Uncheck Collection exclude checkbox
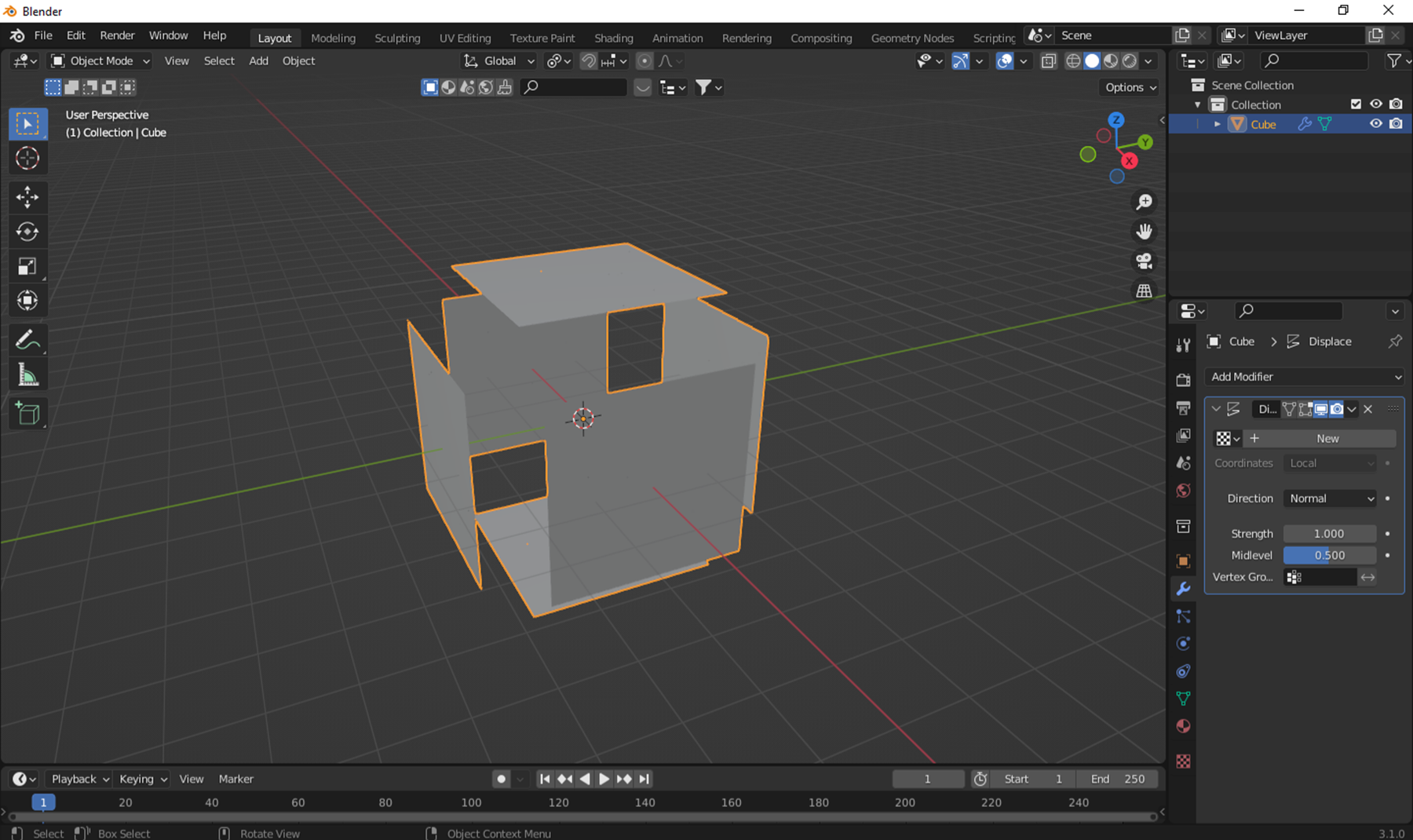The height and width of the screenshot is (840, 1413). click(1356, 104)
